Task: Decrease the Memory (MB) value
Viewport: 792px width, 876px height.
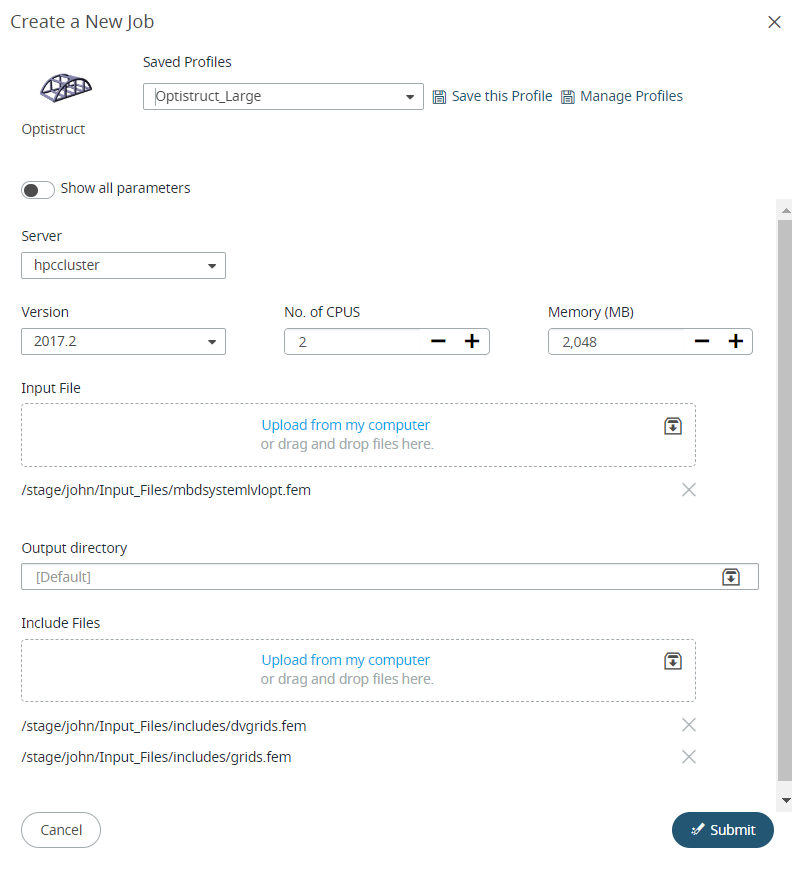Action: click(702, 342)
